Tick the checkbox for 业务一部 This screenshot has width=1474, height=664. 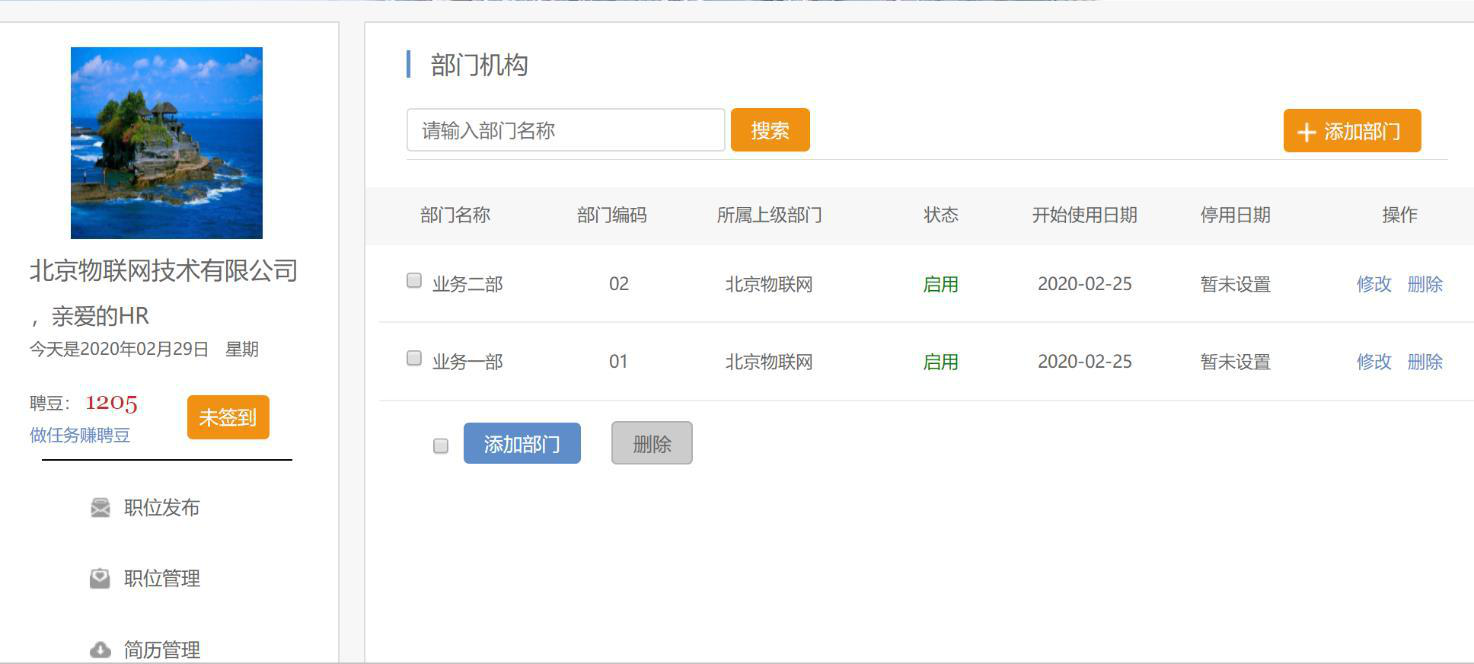click(x=414, y=358)
